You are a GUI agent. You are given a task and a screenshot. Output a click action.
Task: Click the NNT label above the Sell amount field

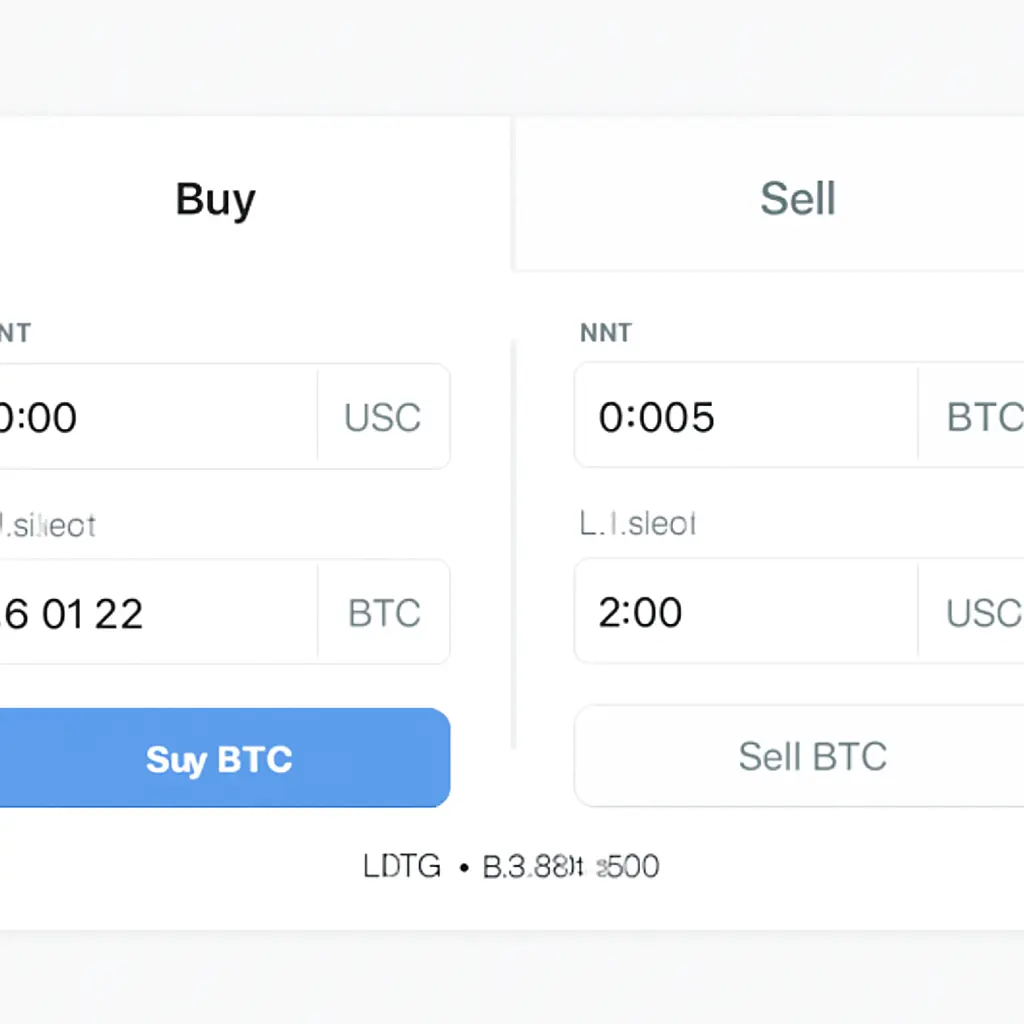604,333
